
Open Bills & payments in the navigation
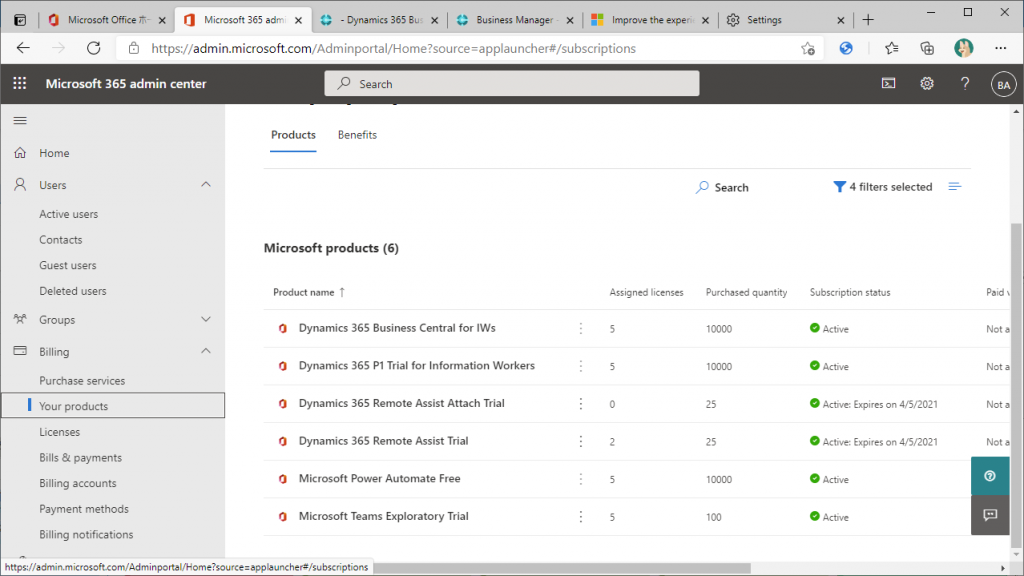coord(80,457)
